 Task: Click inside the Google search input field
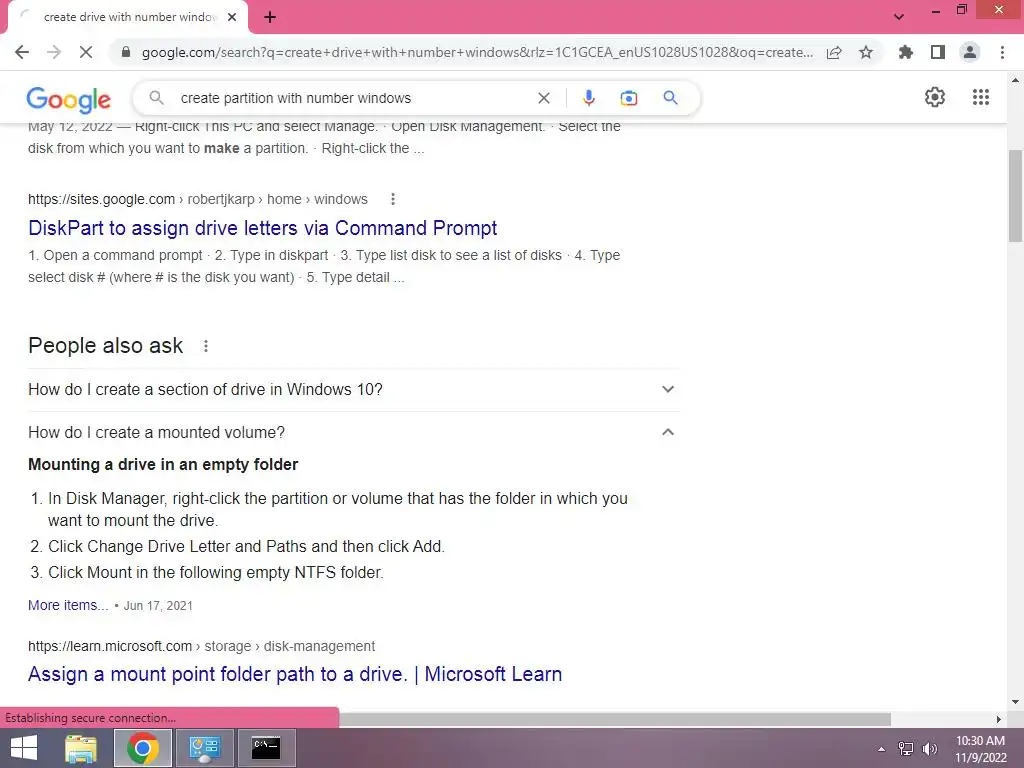(x=353, y=98)
